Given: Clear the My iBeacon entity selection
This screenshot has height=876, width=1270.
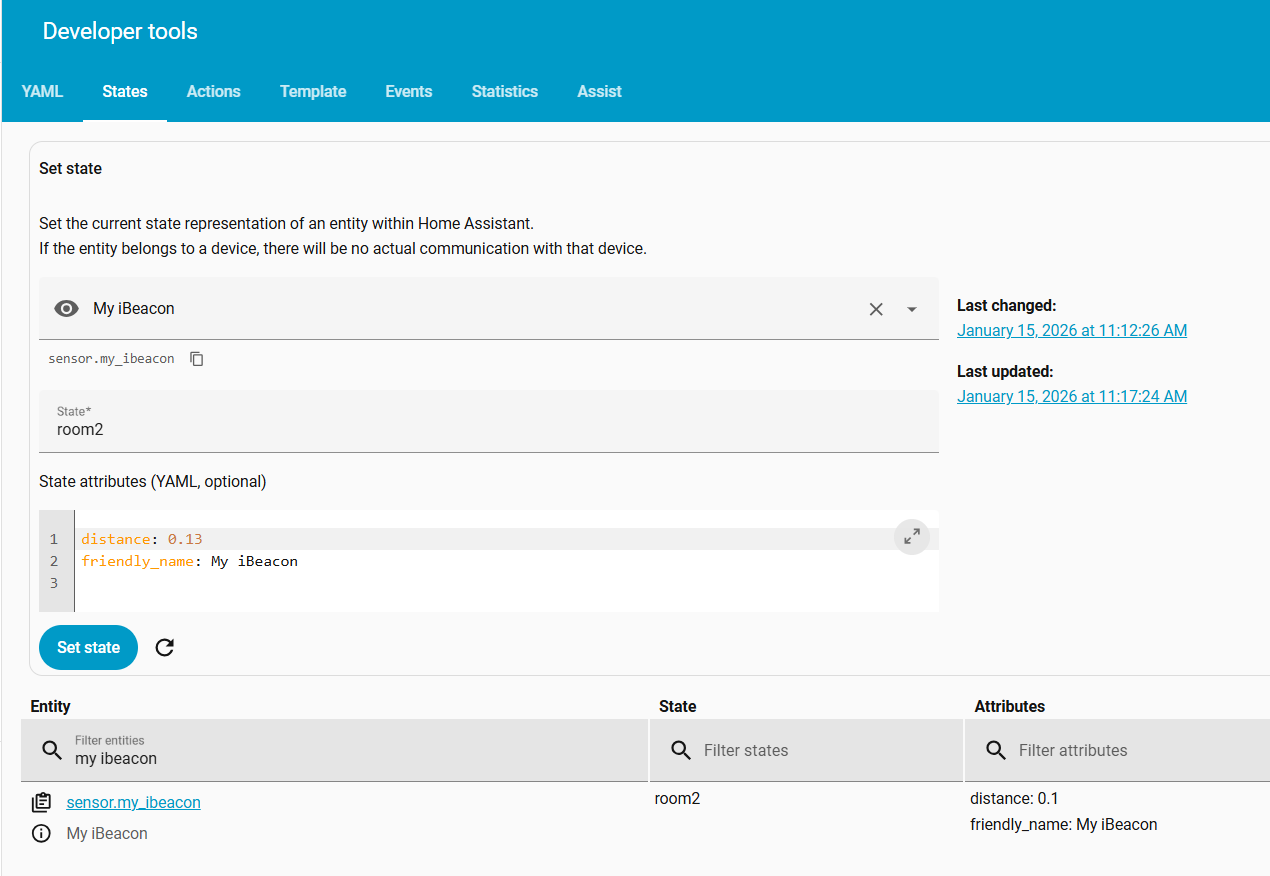Looking at the screenshot, I should [x=876, y=309].
